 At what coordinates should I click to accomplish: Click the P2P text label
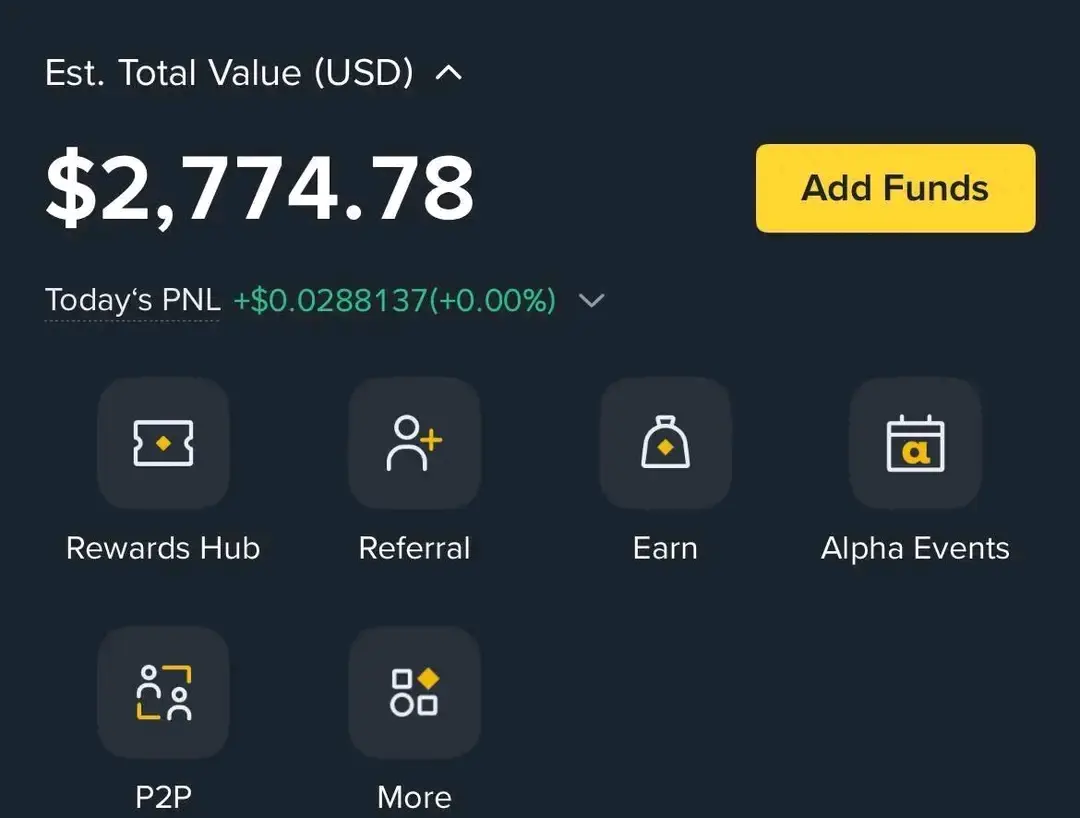(163, 797)
